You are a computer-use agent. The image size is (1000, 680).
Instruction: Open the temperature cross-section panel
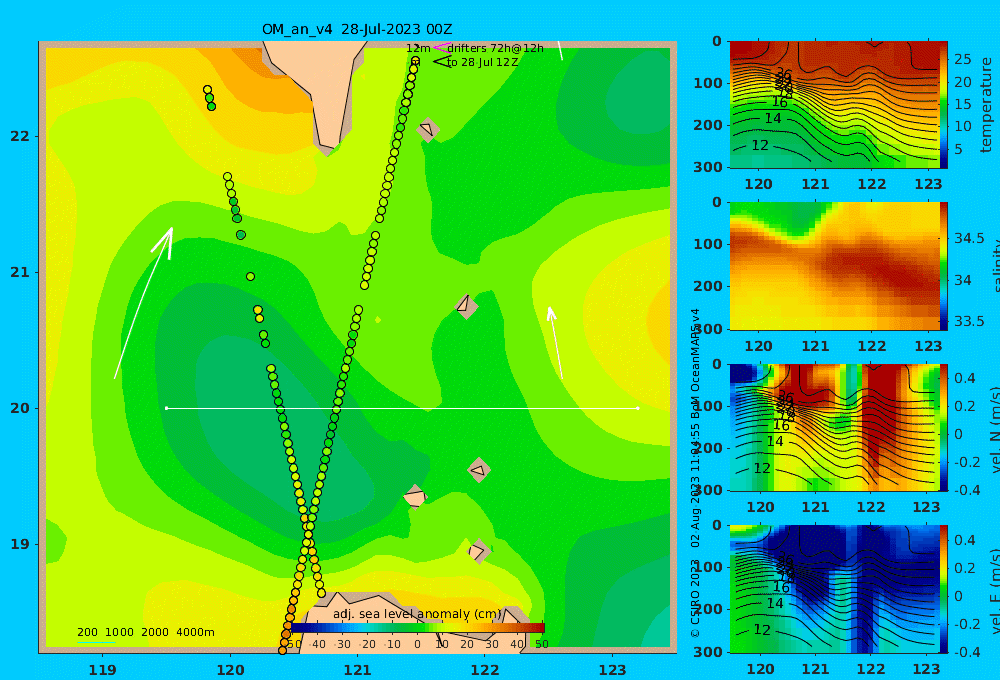834,105
